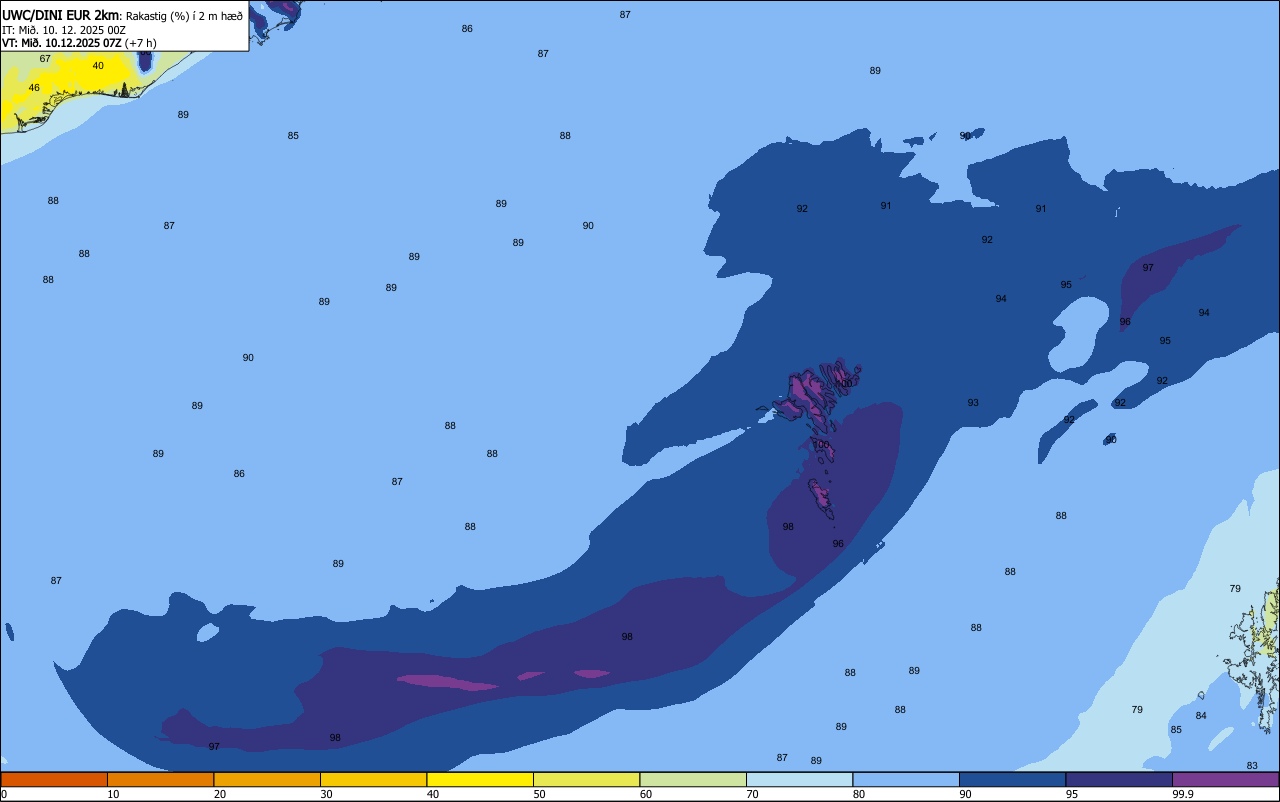This screenshot has width=1280, height=802.
Task: Click the 30–40 amber legend swatch
Action: pyautogui.click(x=373, y=779)
